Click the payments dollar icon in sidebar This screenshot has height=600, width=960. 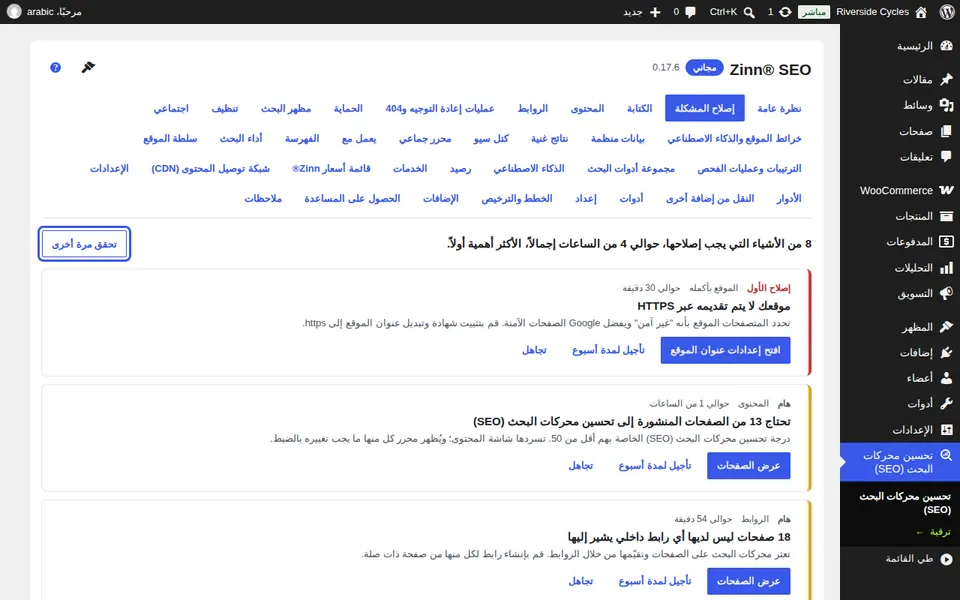pyautogui.click(x=947, y=242)
